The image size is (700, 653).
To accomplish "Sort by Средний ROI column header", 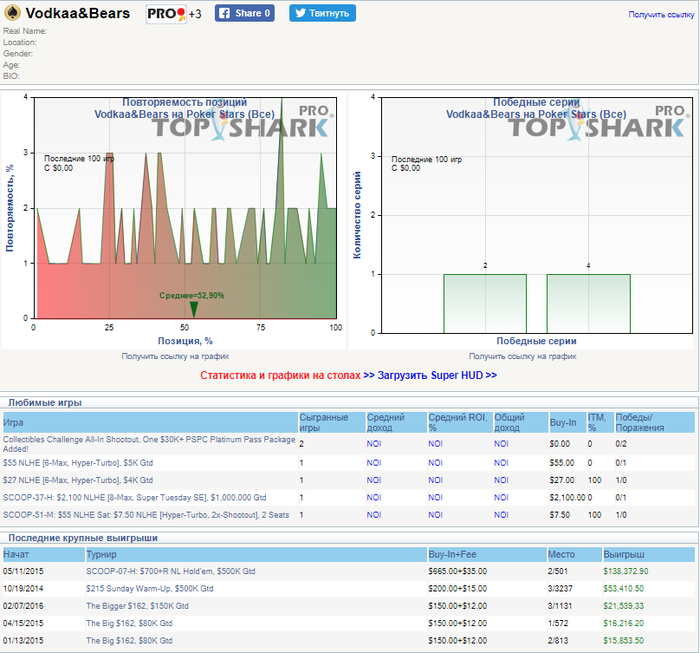I will coord(460,422).
